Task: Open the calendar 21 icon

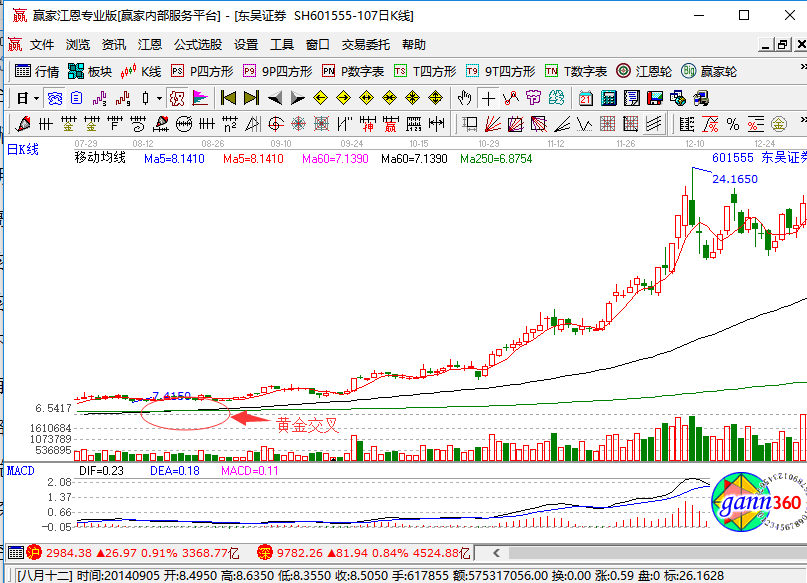Action: click(586, 98)
